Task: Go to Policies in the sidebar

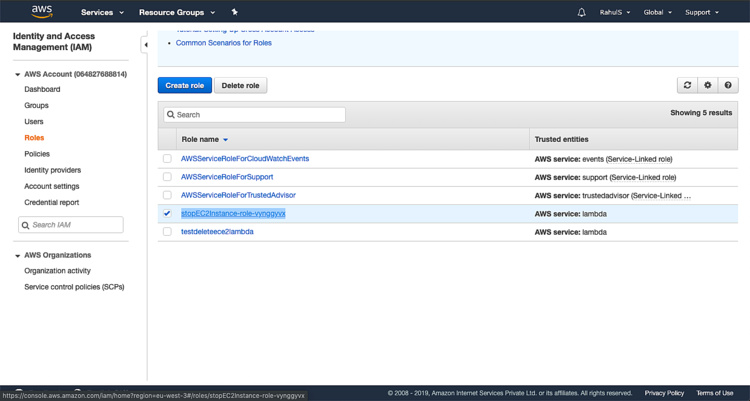Action: pyautogui.click(x=37, y=154)
